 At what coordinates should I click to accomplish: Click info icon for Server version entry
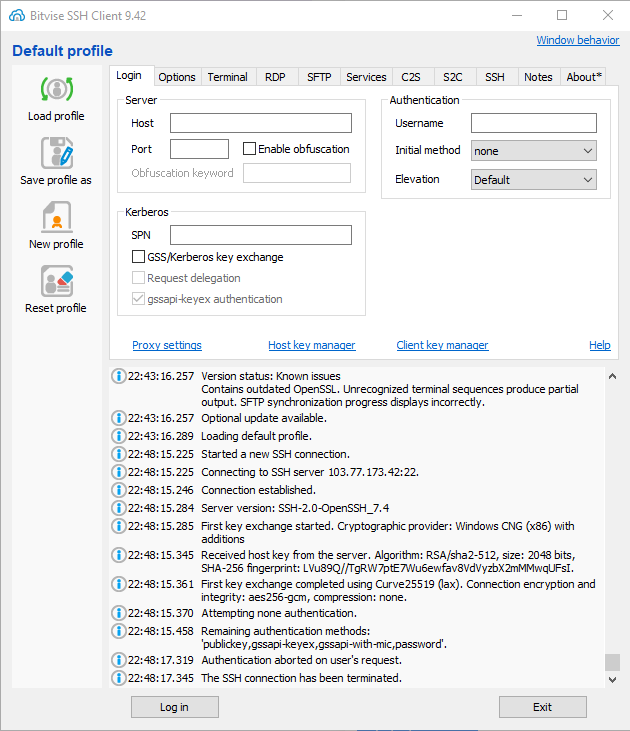118,508
